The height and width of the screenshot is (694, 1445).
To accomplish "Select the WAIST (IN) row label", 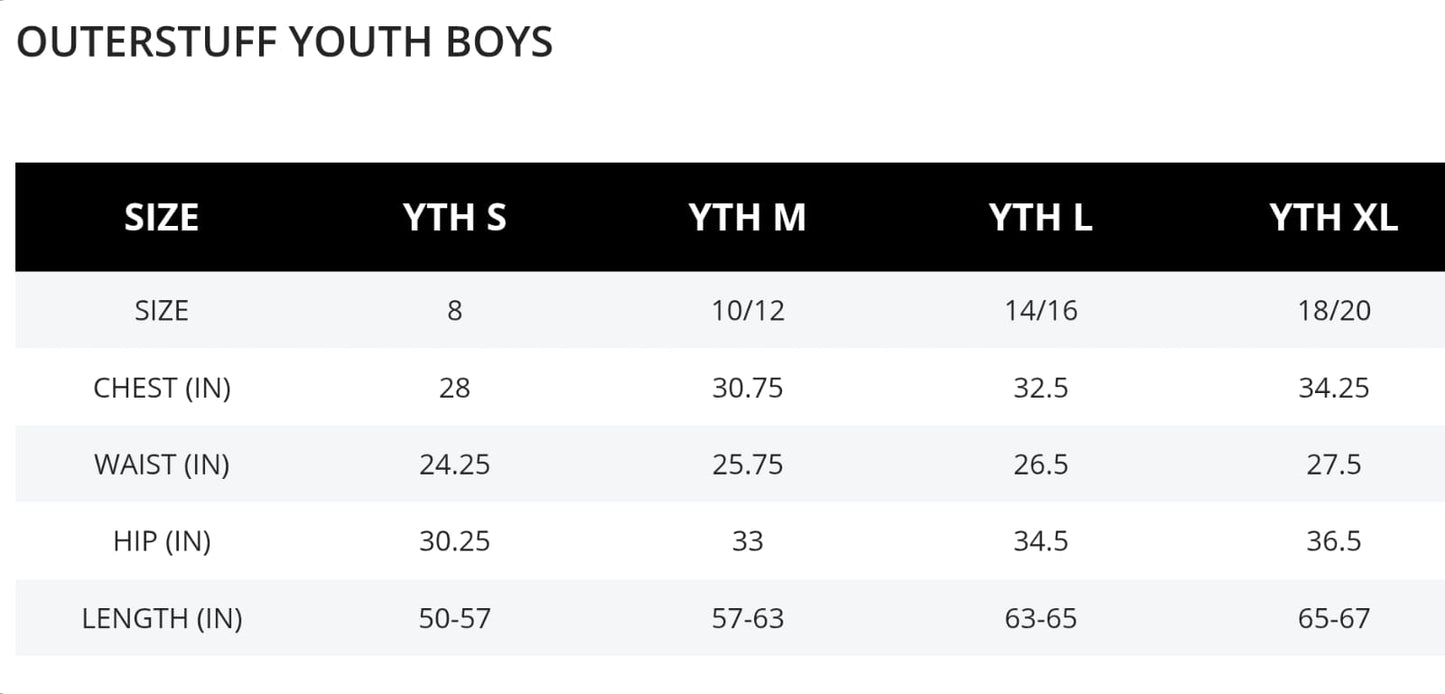I will coord(161,465).
